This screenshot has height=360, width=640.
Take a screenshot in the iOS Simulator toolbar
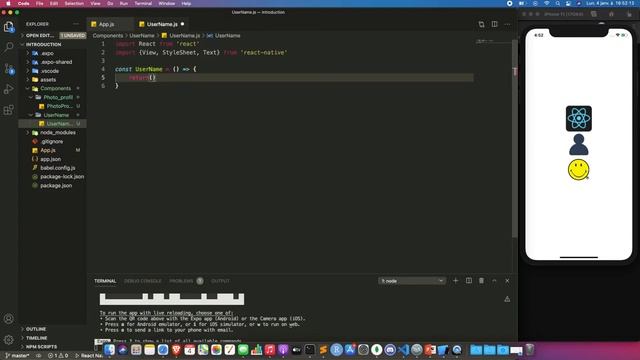(594, 14)
